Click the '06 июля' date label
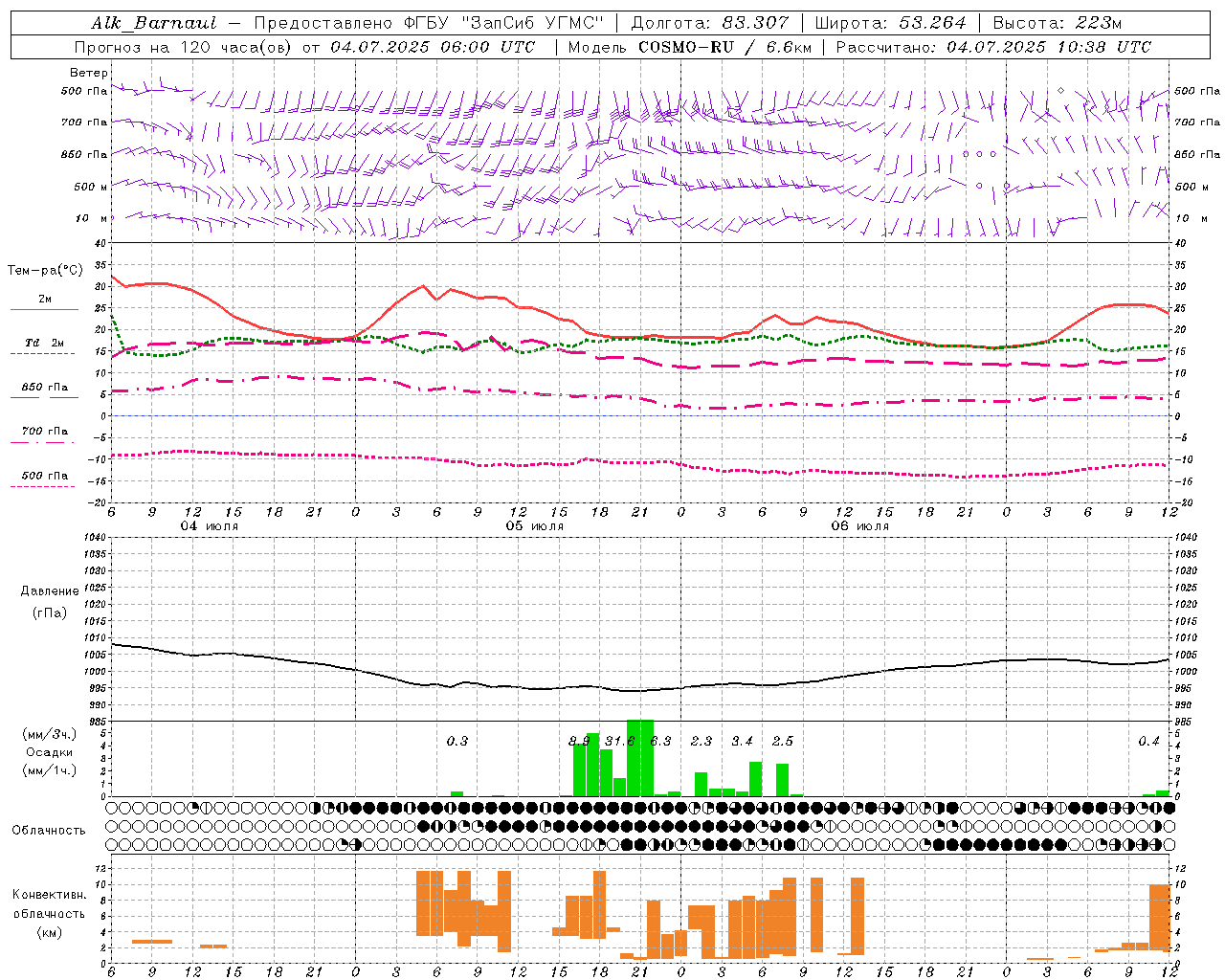This screenshot has height=980, width=1225. 859,526
